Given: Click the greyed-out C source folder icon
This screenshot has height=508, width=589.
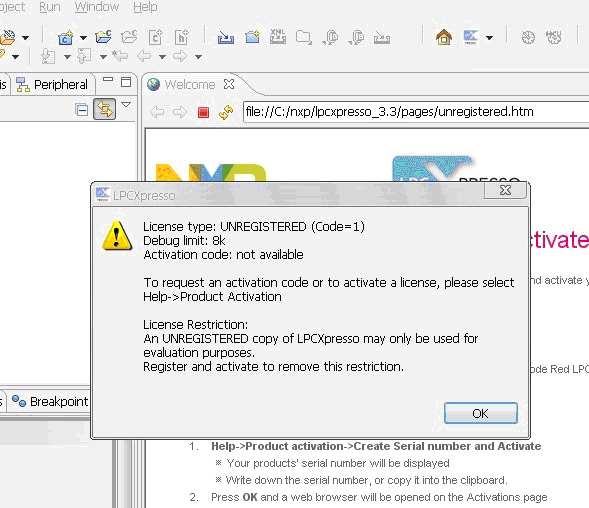Looking at the screenshot, I should [129, 37].
